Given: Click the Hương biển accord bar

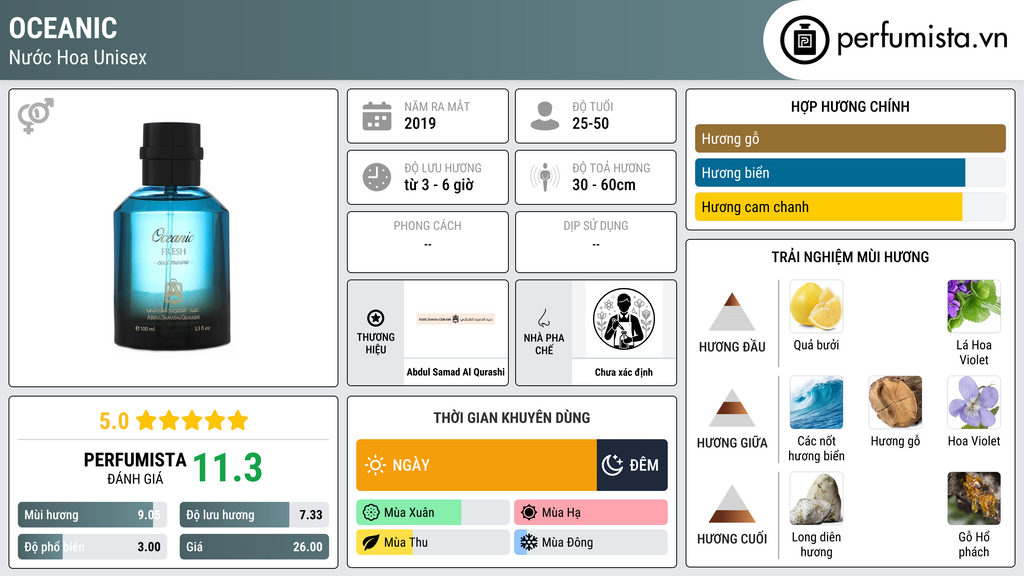Looking at the screenshot, I should [850, 173].
